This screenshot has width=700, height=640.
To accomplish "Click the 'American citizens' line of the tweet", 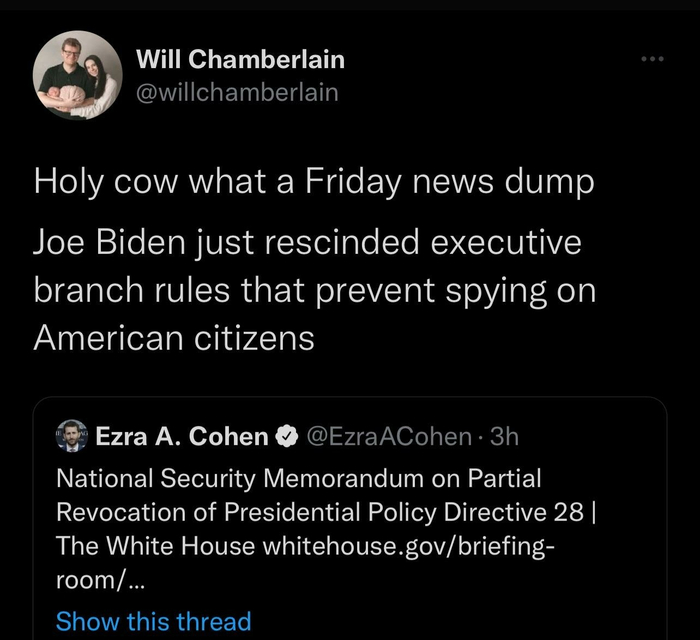I will click(174, 337).
